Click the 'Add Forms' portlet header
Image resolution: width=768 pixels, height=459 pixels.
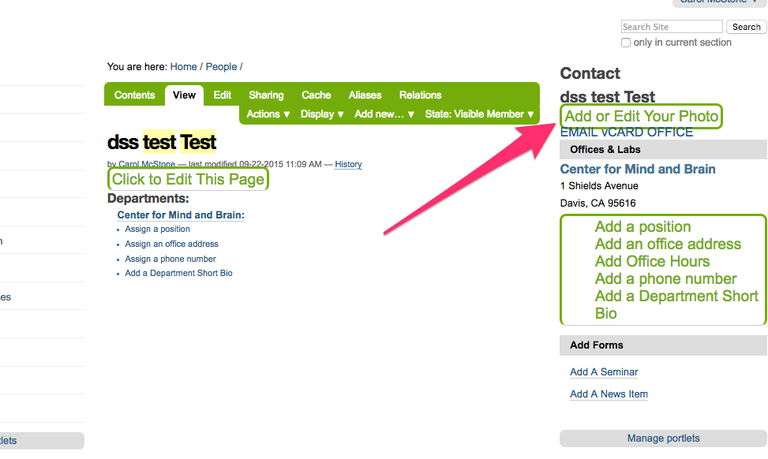tap(663, 345)
